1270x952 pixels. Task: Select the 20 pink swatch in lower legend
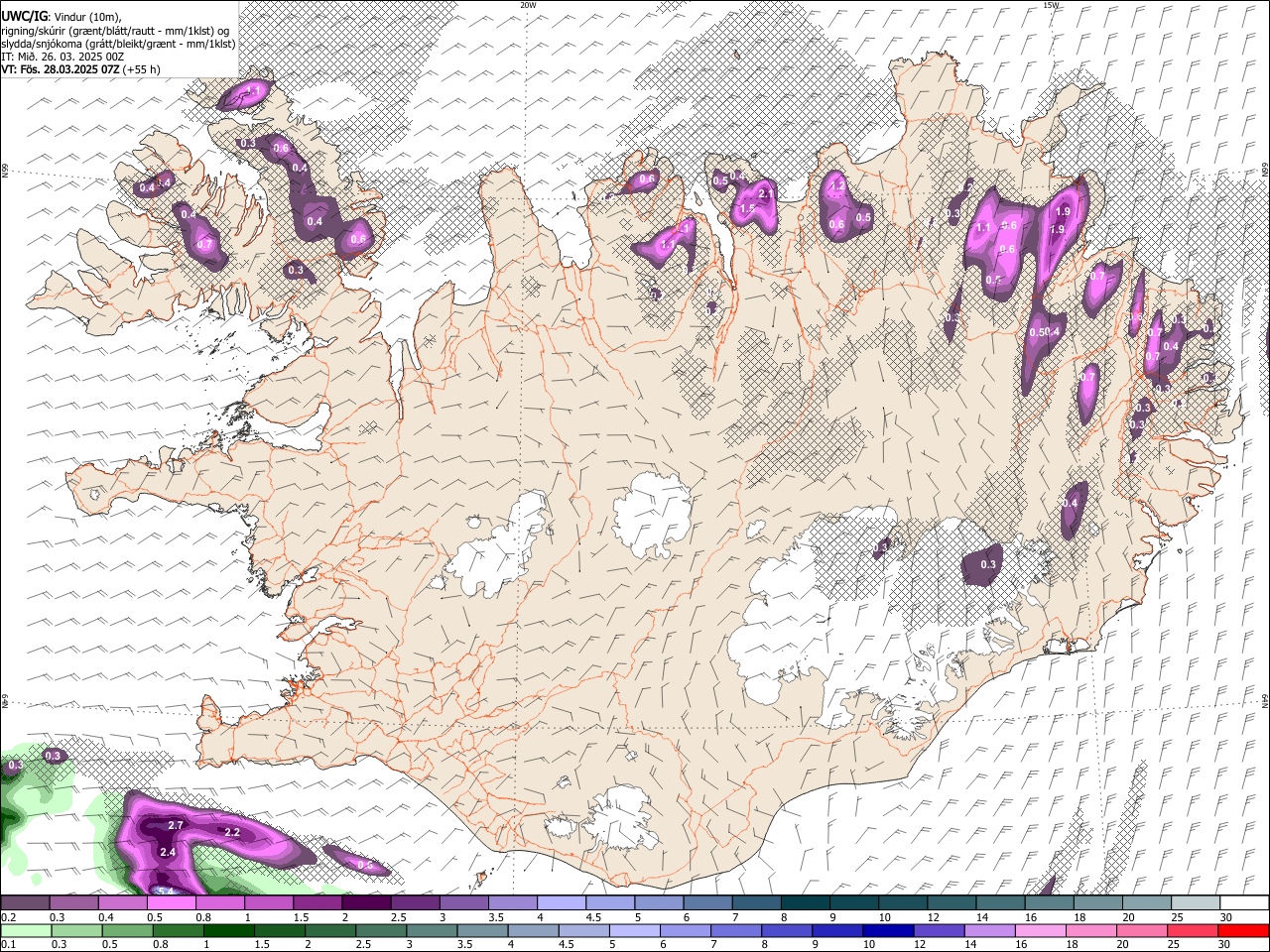[1142, 930]
